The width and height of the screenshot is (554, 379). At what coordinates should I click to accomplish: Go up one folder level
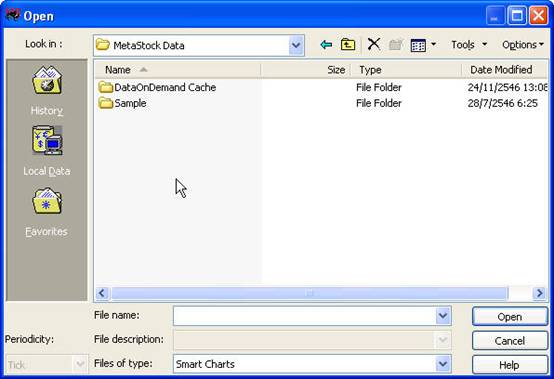(x=348, y=45)
